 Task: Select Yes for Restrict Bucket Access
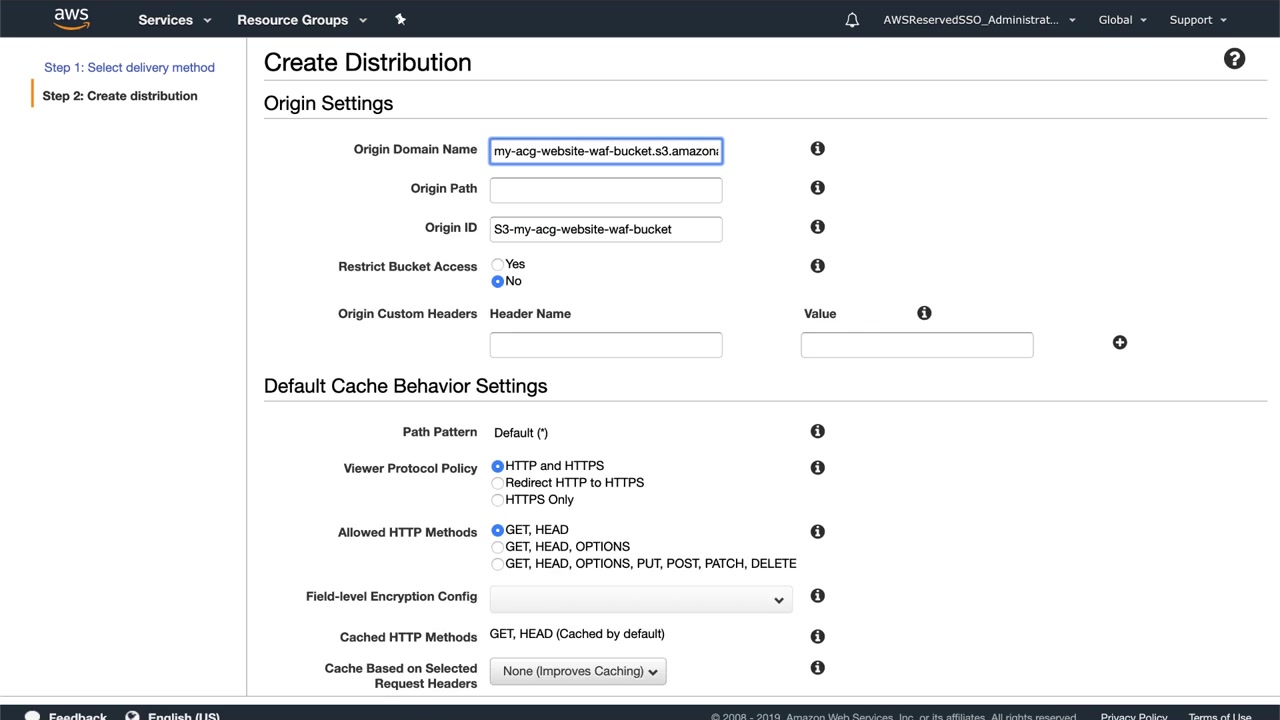[498, 265]
